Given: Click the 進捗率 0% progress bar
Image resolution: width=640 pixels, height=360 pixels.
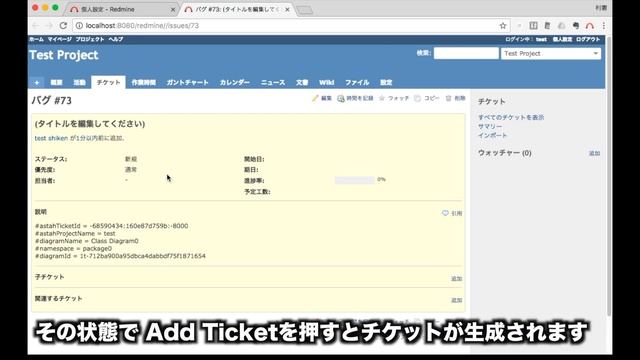Looking at the screenshot, I should [355, 180].
